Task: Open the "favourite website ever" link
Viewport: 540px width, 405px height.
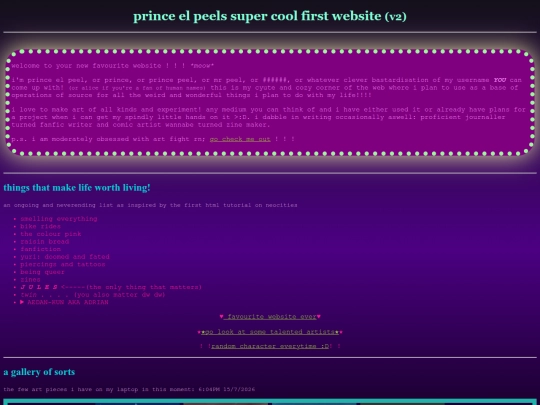Action: [270, 316]
